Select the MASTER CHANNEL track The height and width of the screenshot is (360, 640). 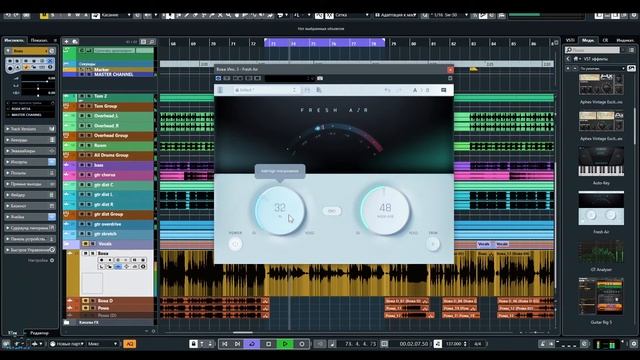(113, 75)
